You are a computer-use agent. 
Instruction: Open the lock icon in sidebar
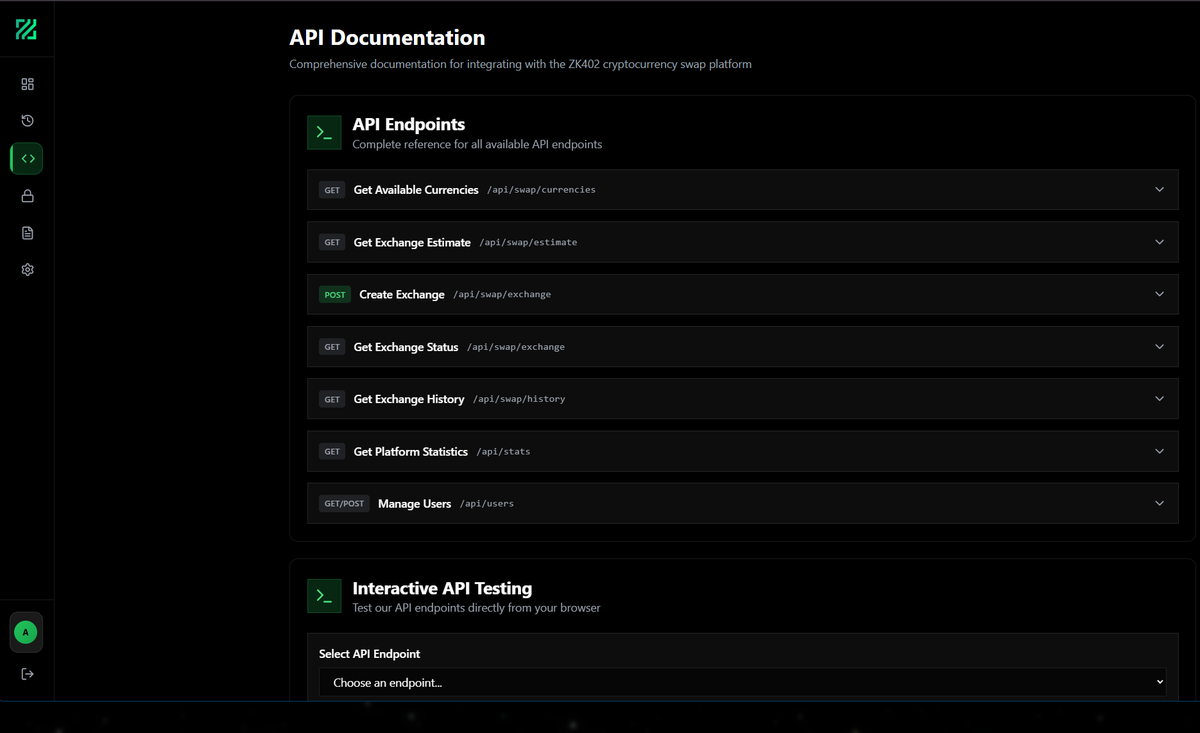(27, 196)
